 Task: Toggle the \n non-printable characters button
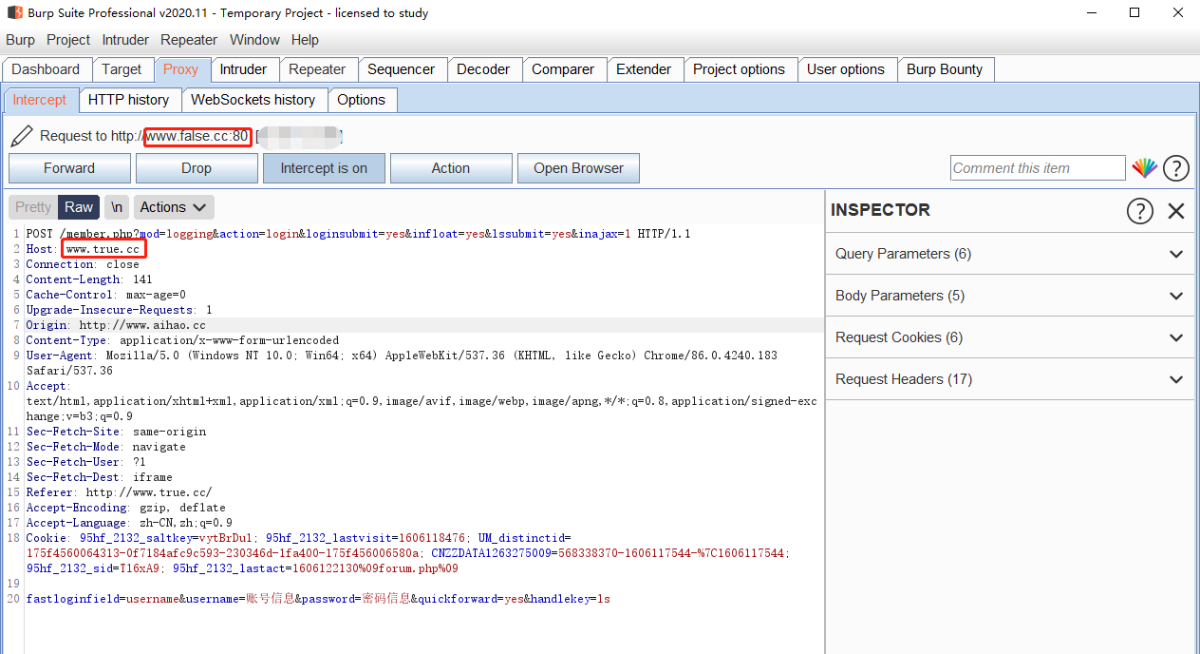click(117, 207)
